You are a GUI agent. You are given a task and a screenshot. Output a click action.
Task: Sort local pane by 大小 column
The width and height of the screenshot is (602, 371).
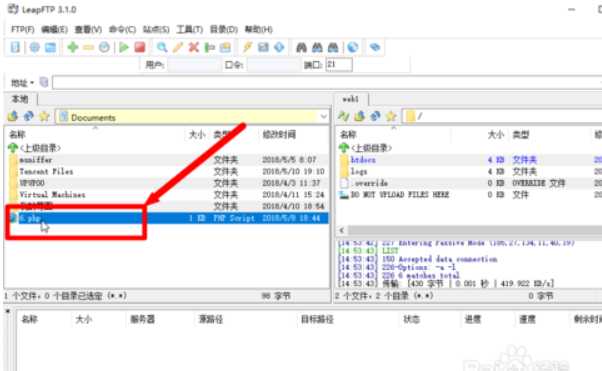197,134
